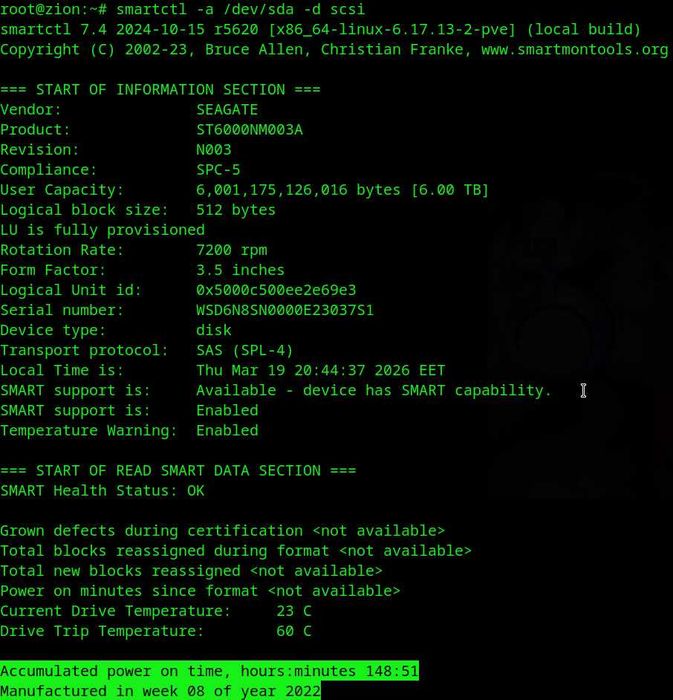Click the Drive Trip Temperature 60 C value
The image size is (673, 700).
[294, 631]
